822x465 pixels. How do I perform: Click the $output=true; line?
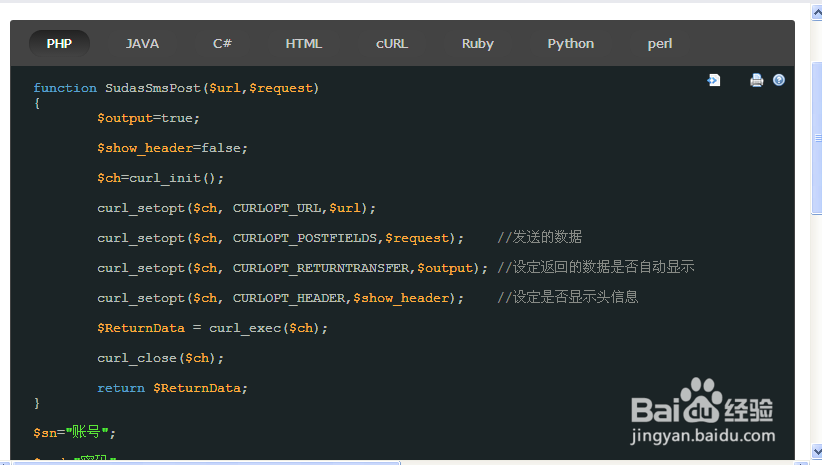pos(148,118)
